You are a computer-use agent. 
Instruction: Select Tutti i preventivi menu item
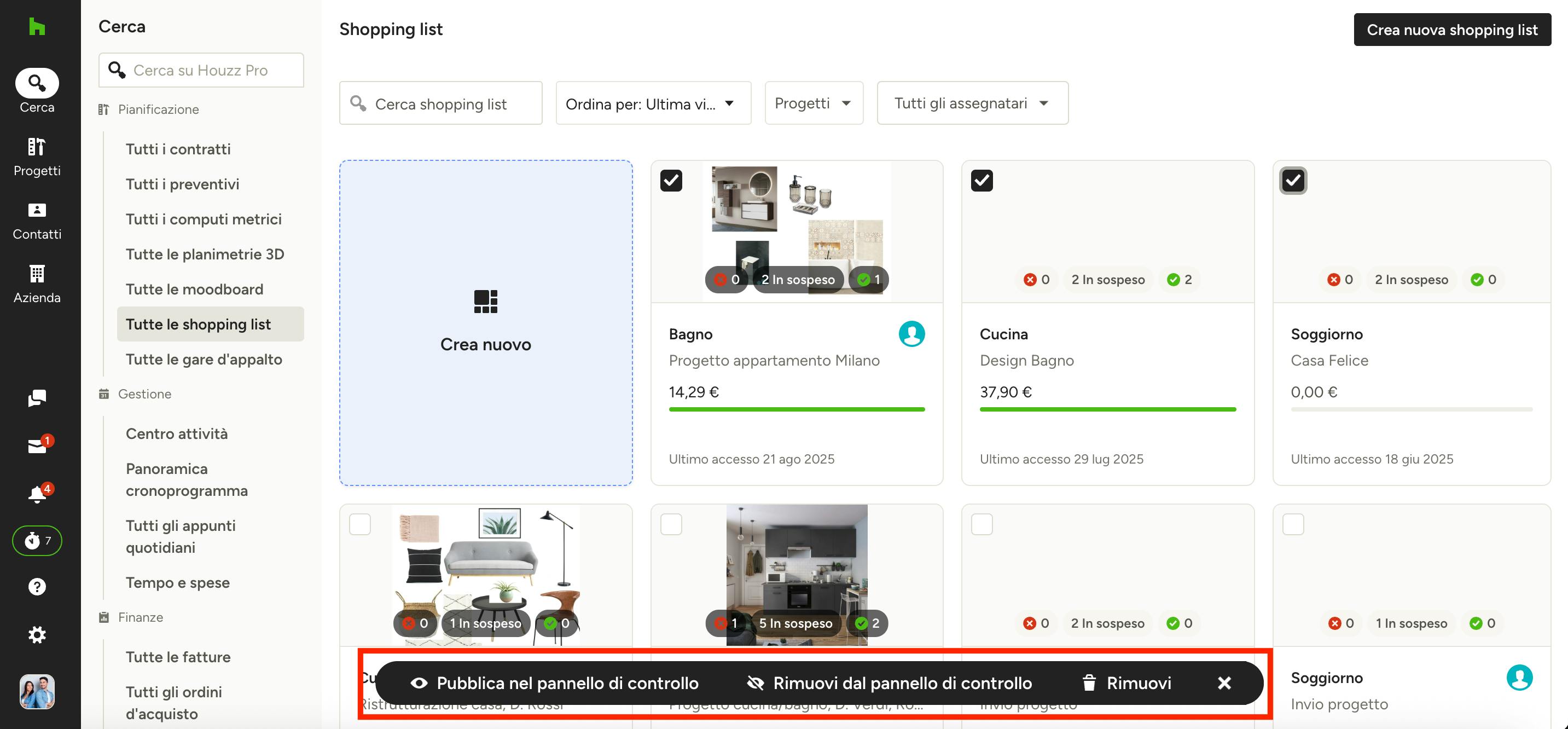182,184
